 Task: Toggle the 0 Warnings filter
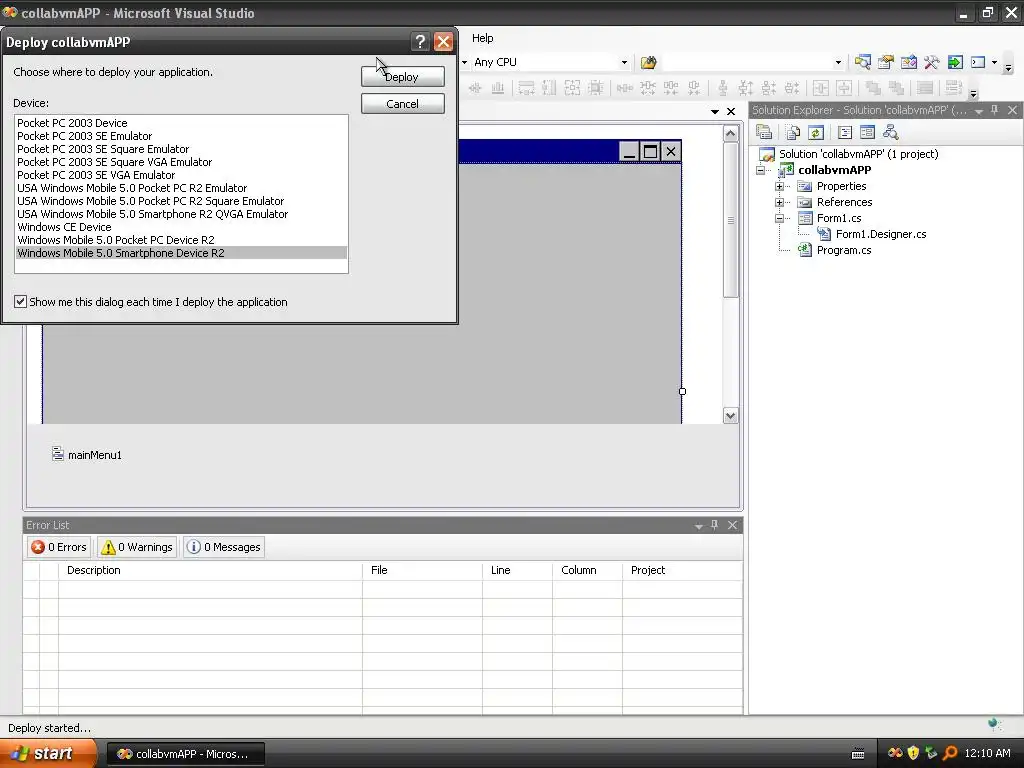pyautogui.click(x=136, y=547)
